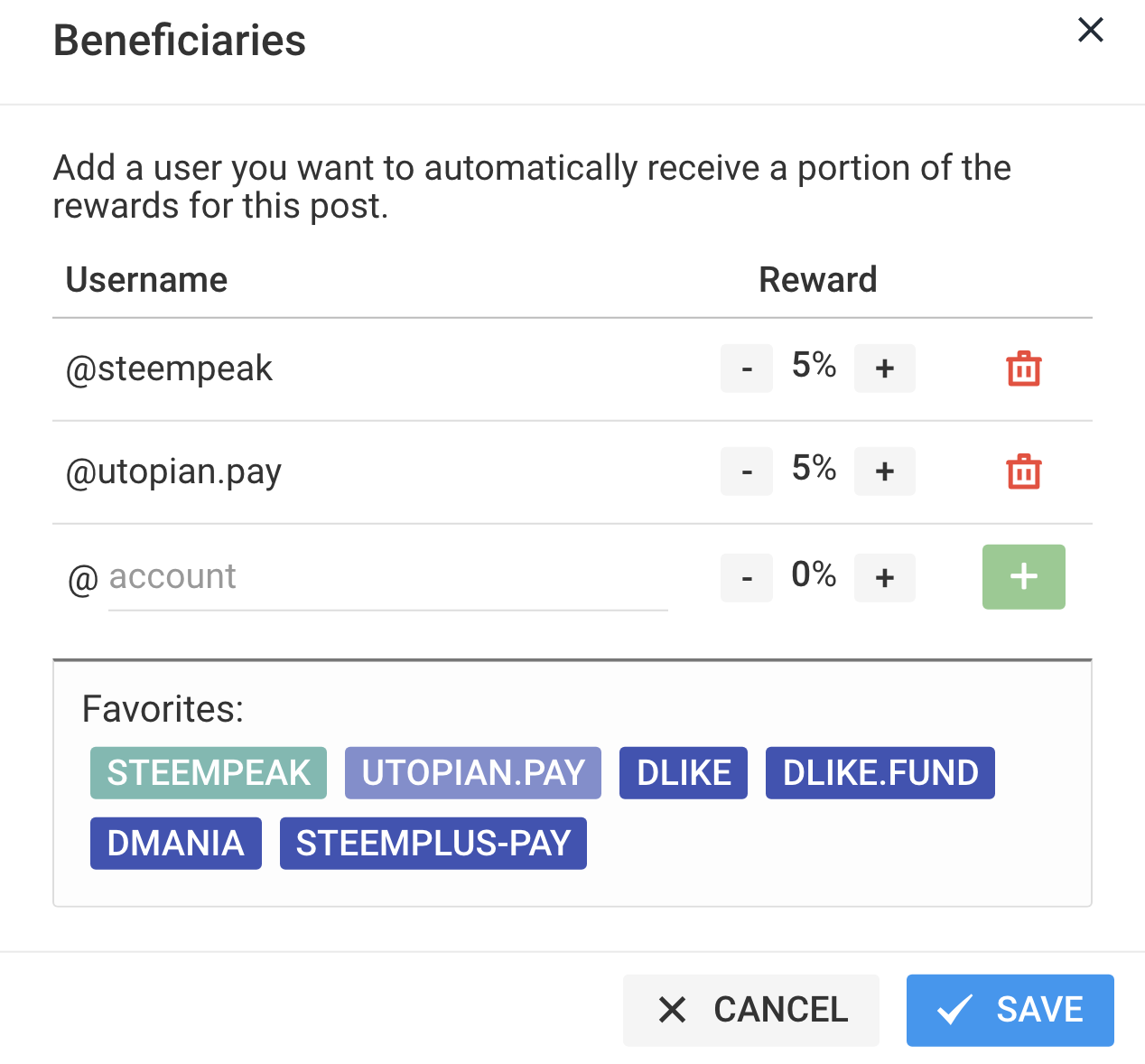Pick DMANIA favorite beneficiary
1145x1064 pixels.
[176, 844]
